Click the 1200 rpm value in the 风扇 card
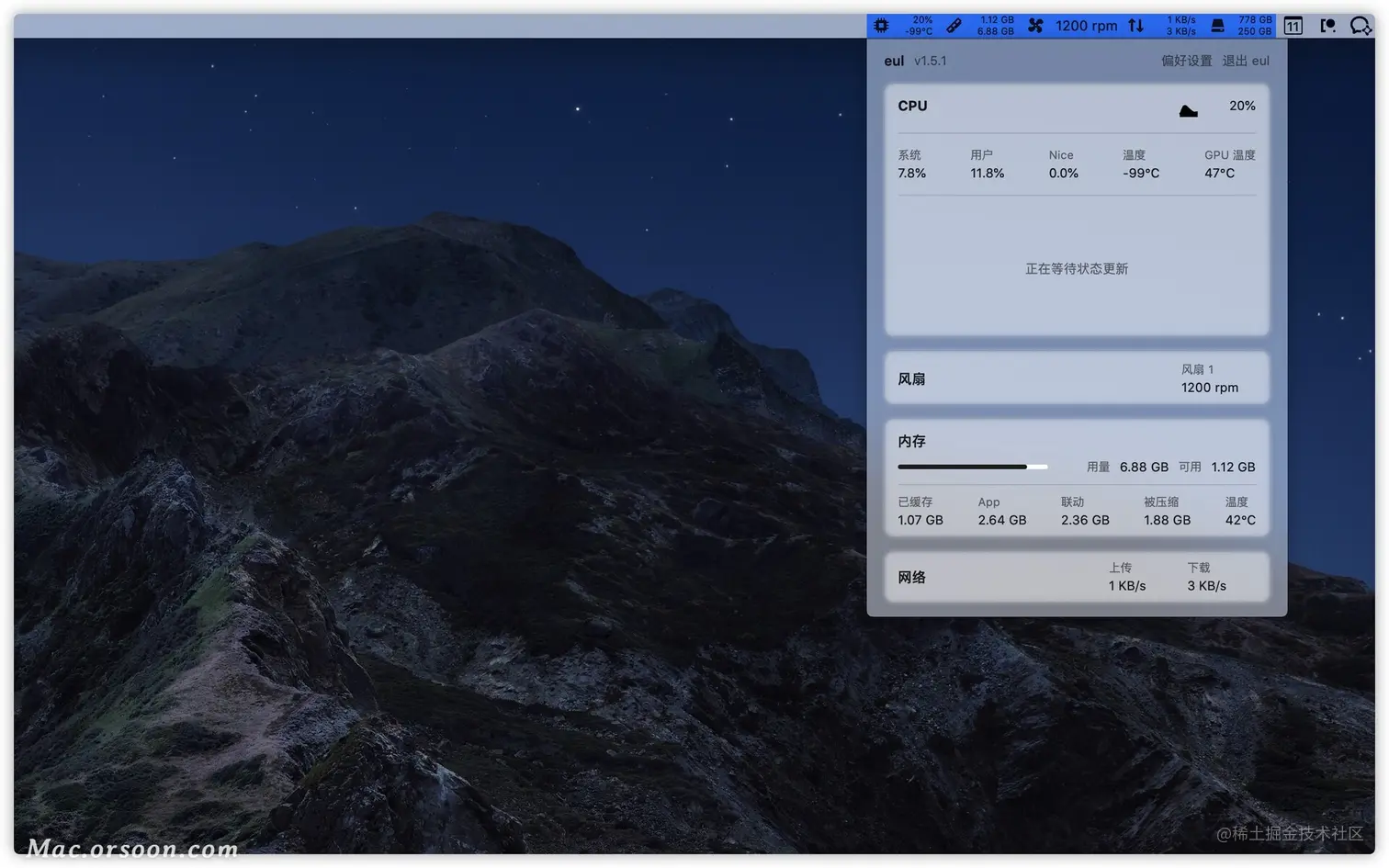Screen dimensions: 1389x868 pos(1210,388)
